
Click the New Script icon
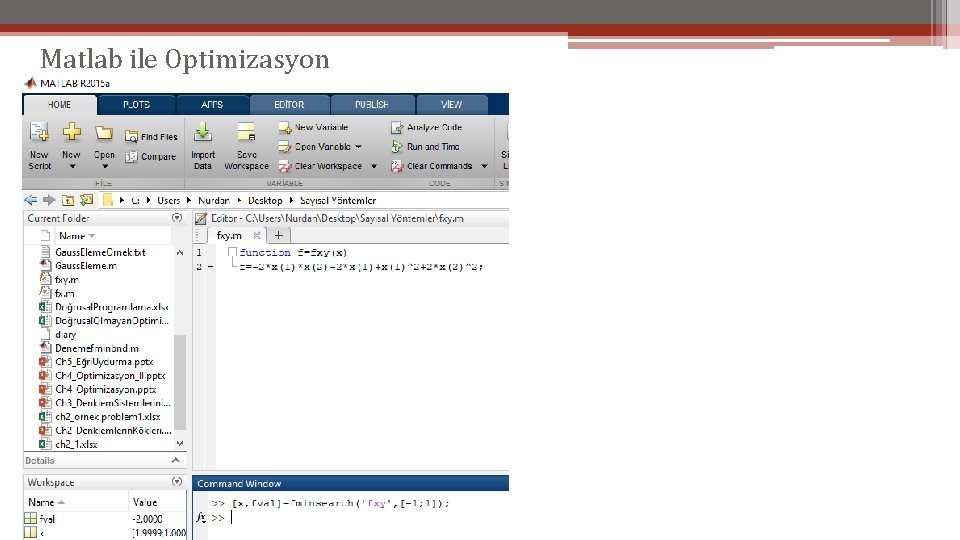tap(40, 132)
